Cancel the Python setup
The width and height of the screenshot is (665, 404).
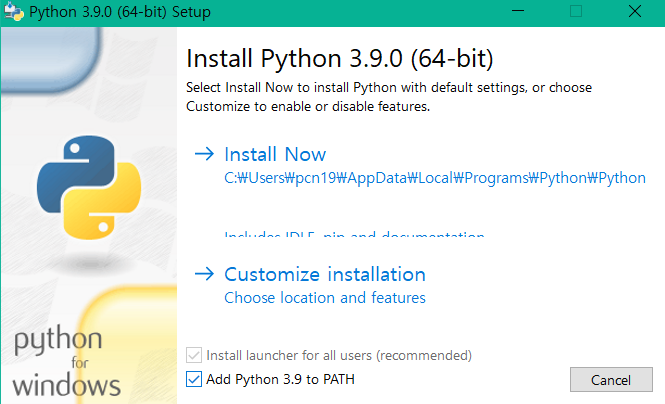coord(611,379)
